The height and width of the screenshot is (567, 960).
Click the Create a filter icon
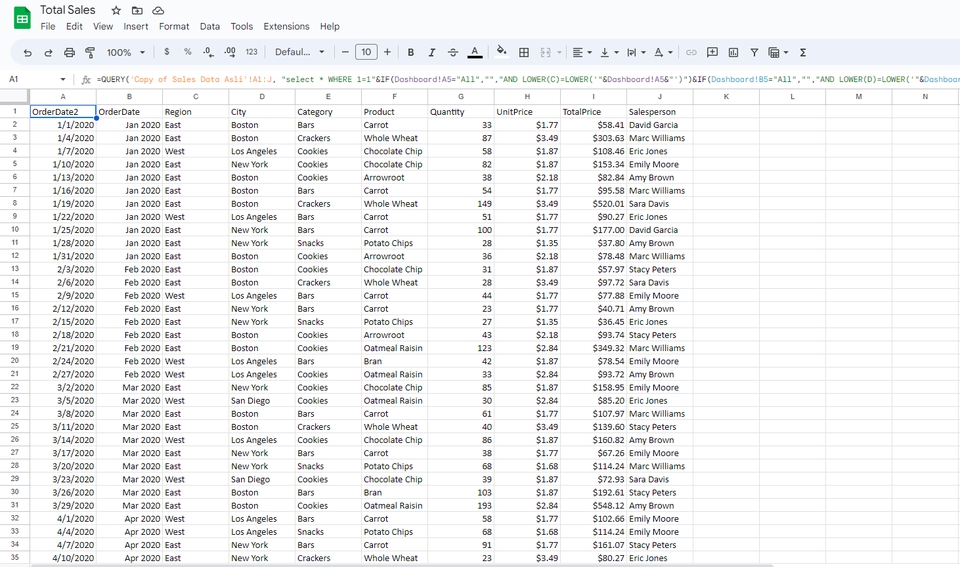754,53
